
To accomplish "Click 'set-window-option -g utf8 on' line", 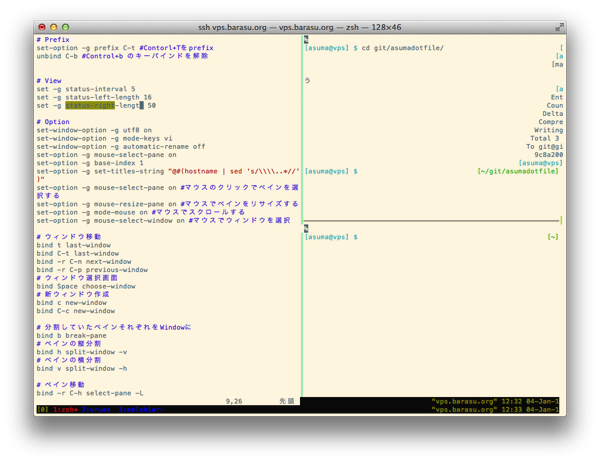I will 94,130.
